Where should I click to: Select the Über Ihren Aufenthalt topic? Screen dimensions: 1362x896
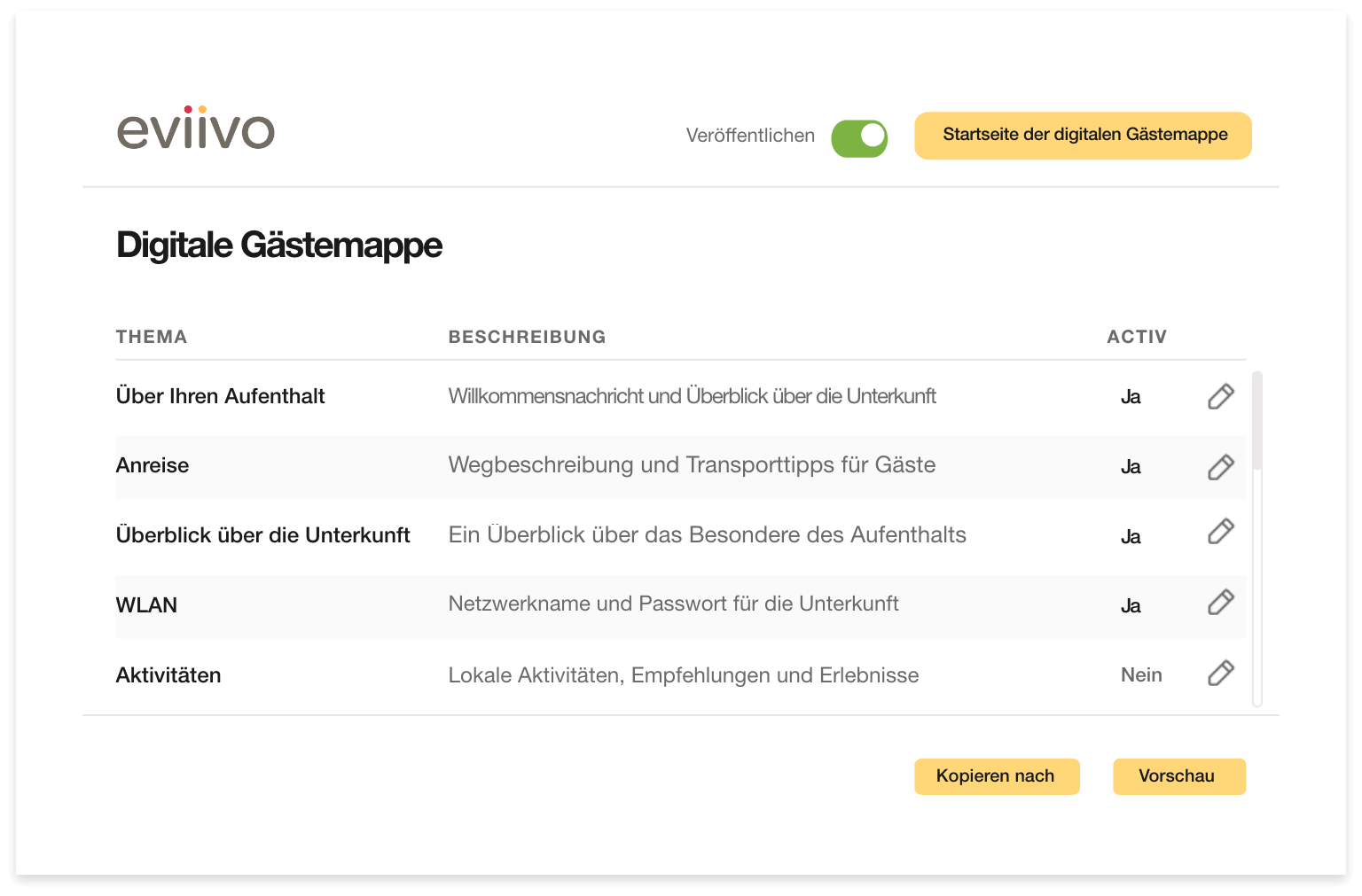pos(221,396)
